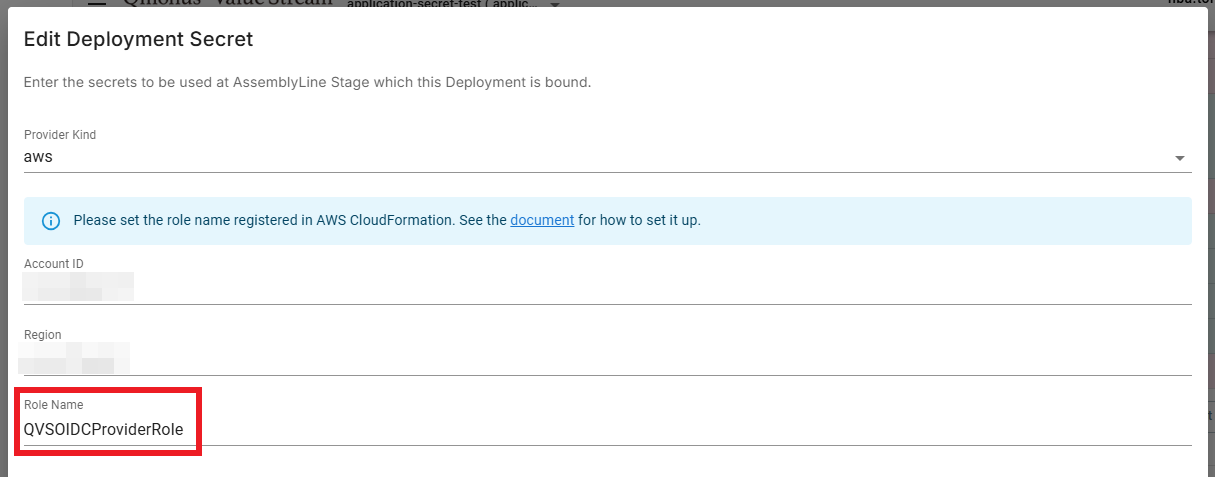This screenshot has height=477, width=1215.
Task: Open the application-secret-test selector in header
Action: click(440, 4)
